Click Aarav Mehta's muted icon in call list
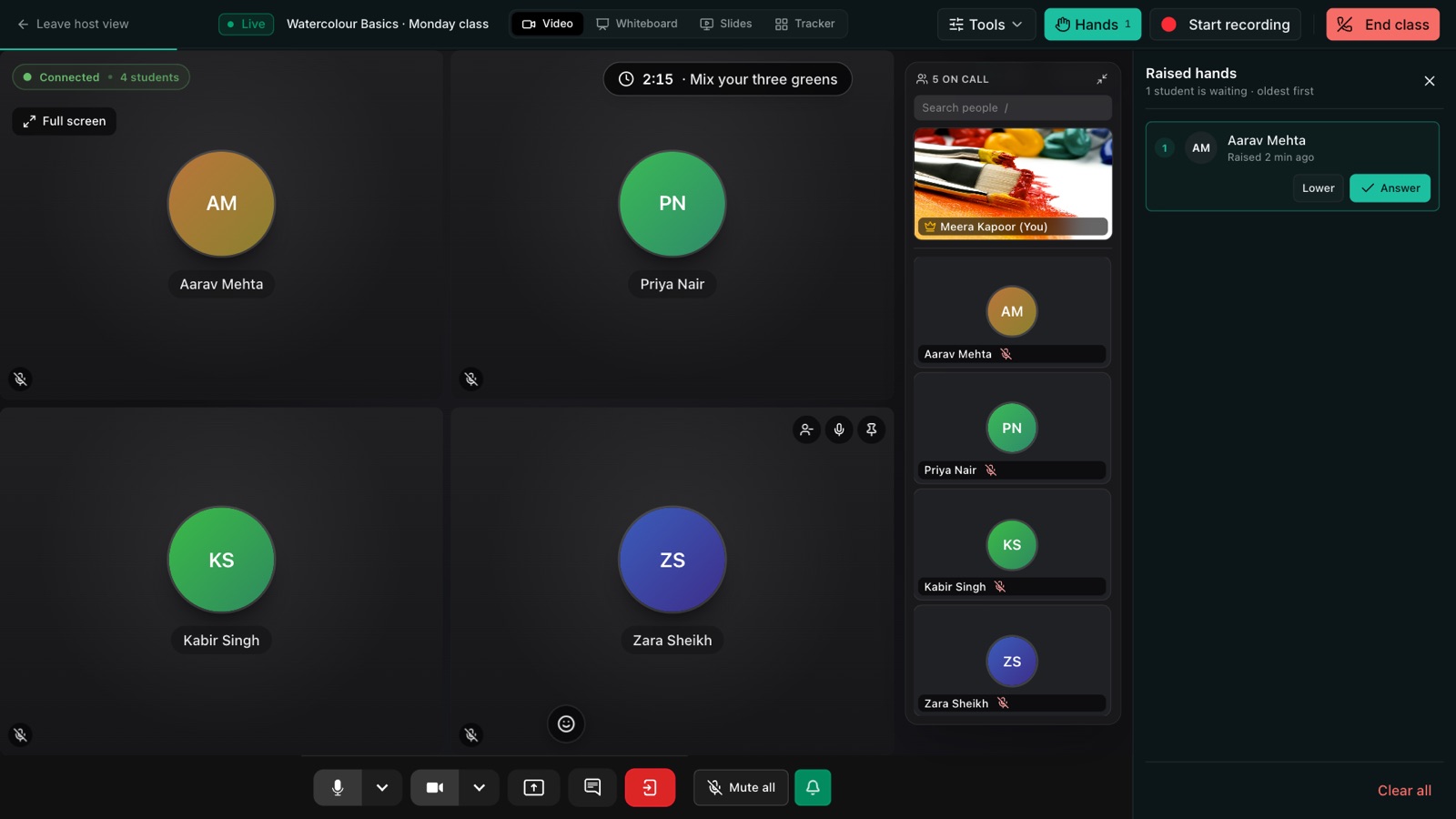 [1006, 354]
